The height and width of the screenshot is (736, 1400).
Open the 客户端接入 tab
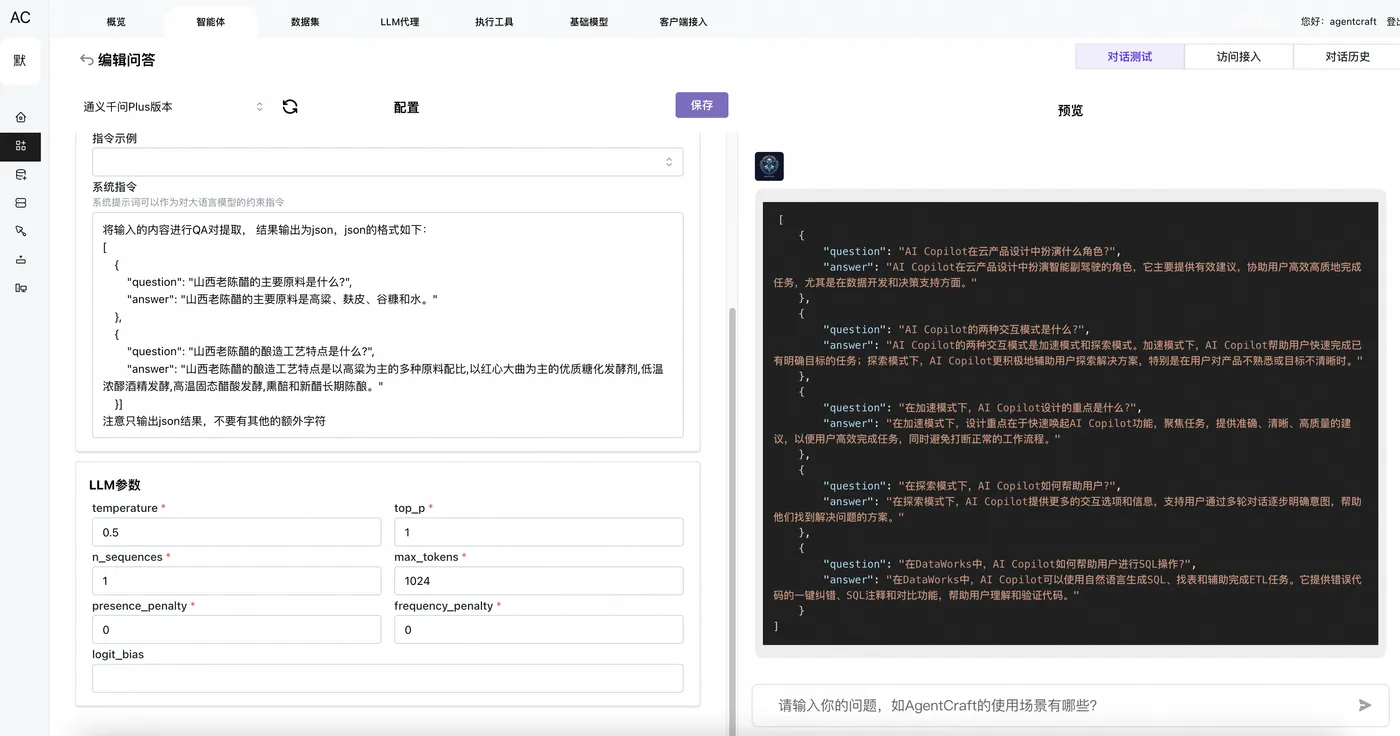click(x=683, y=22)
